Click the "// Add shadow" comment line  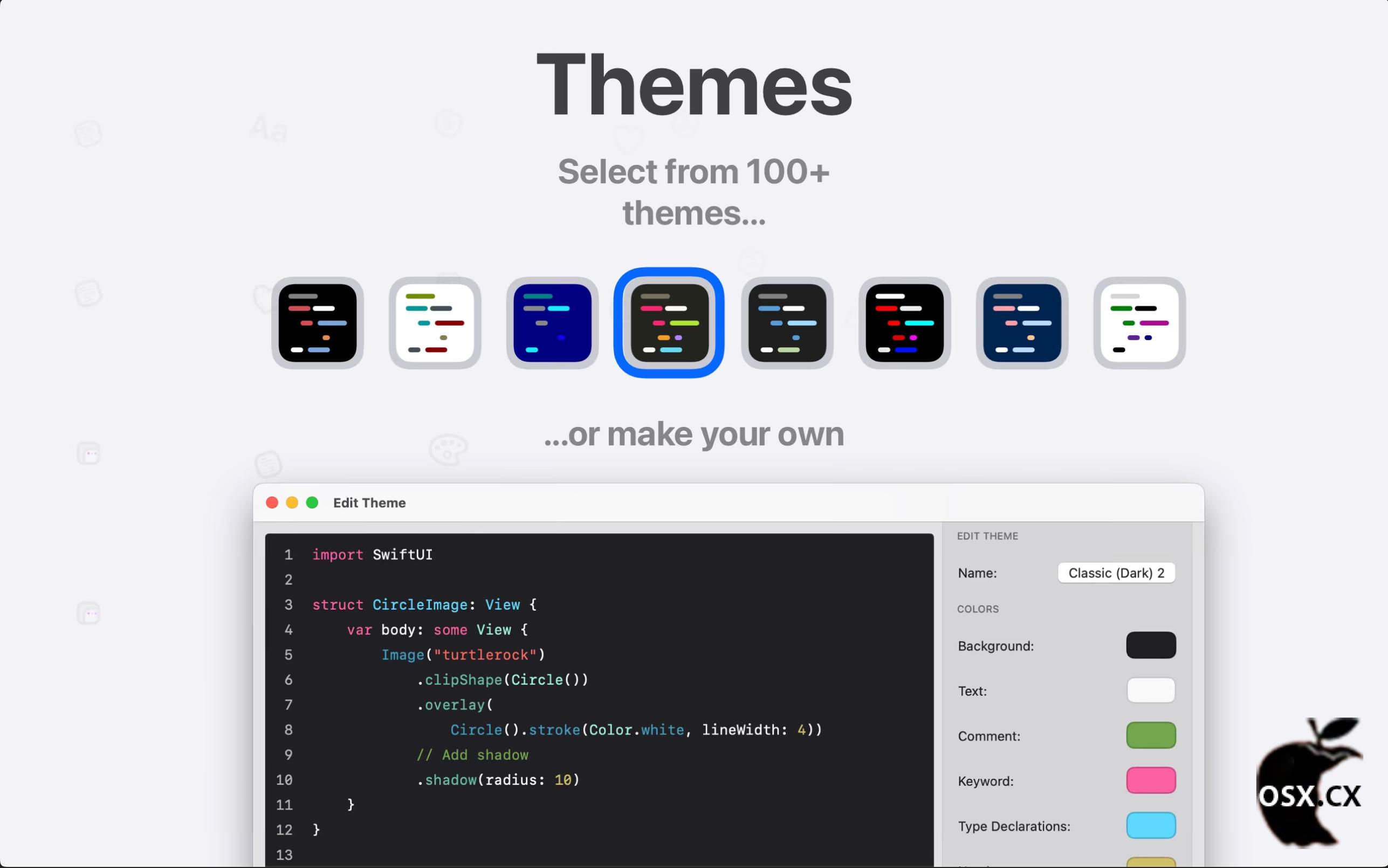pyautogui.click(x=472, y=755)
